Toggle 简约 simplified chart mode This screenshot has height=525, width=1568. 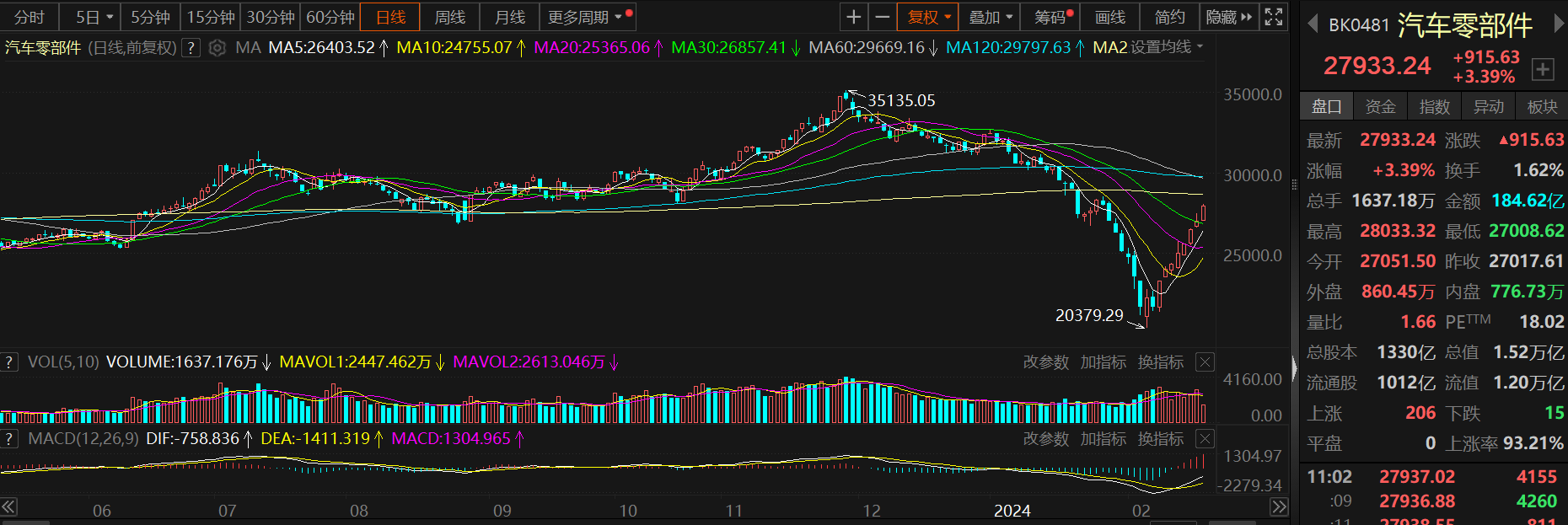pos(1169,17)
